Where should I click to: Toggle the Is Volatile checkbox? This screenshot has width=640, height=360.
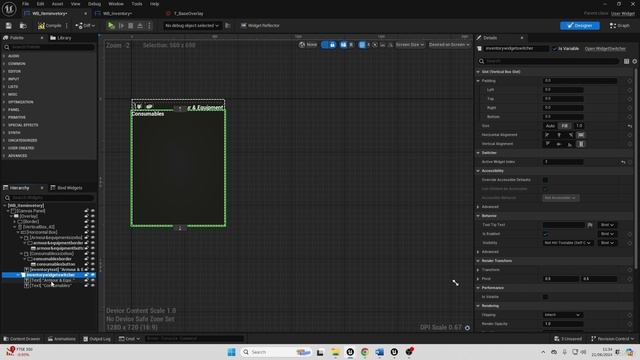pyautogui.click(x=545, y=297)
